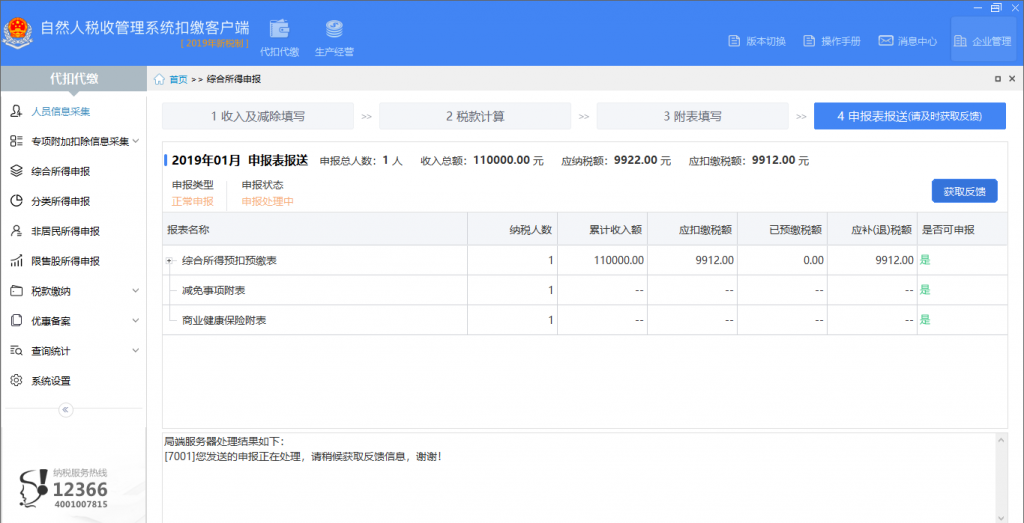Viewport: 1024px width, 523px height.
Task: Select the 减免事项附表 row
Action: click(585, 290)
